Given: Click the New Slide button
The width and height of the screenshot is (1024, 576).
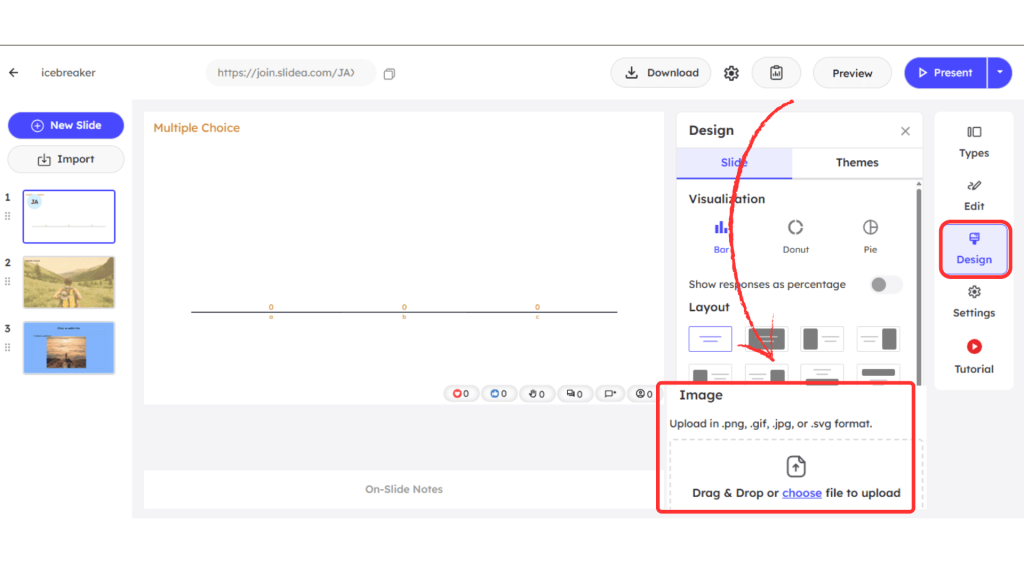Looking at the screenshot, I should coord(65,124).
